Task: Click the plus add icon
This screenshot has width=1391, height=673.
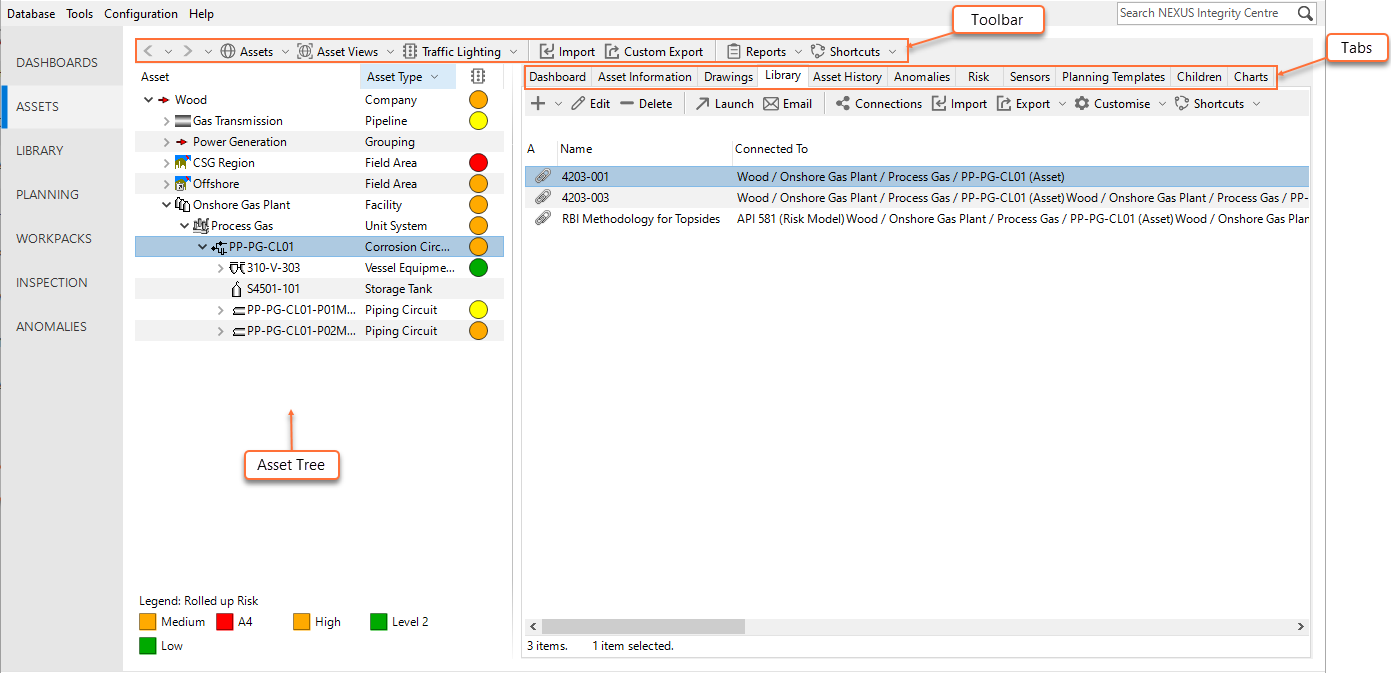Action: click(538, 104)
